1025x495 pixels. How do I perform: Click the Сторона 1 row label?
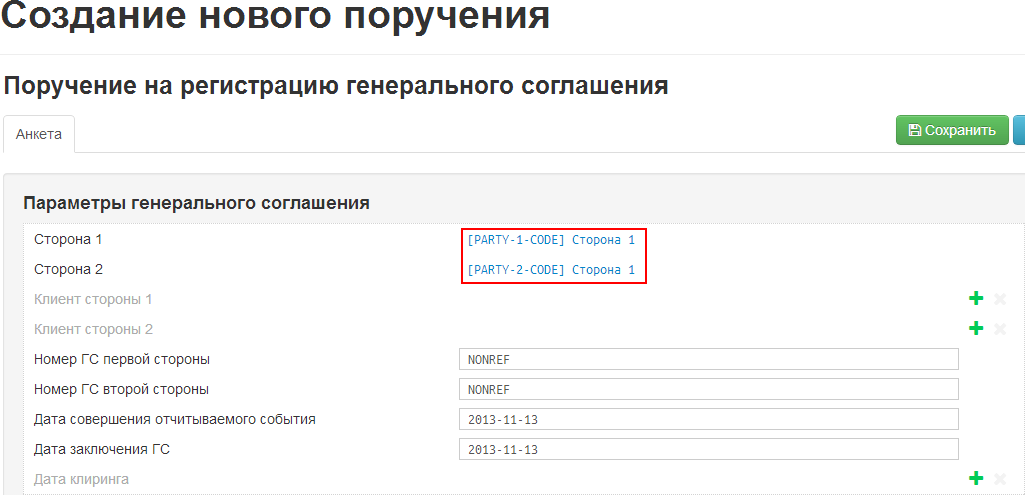[x=68, y=239]
